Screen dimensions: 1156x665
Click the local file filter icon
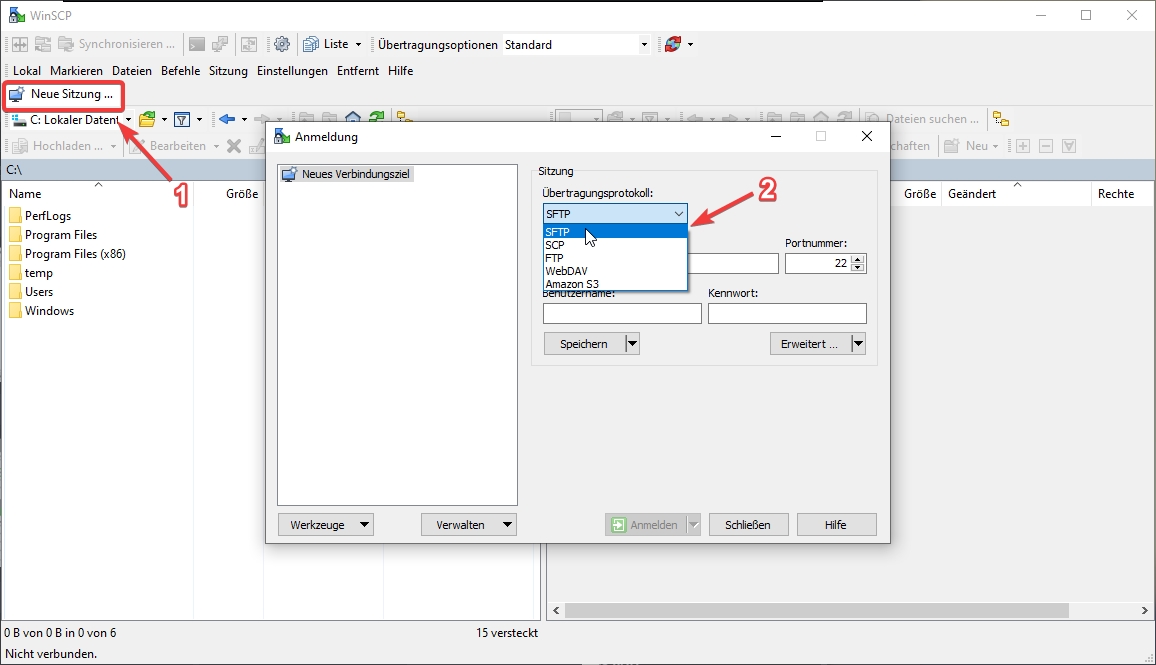[x=182, y=120]
